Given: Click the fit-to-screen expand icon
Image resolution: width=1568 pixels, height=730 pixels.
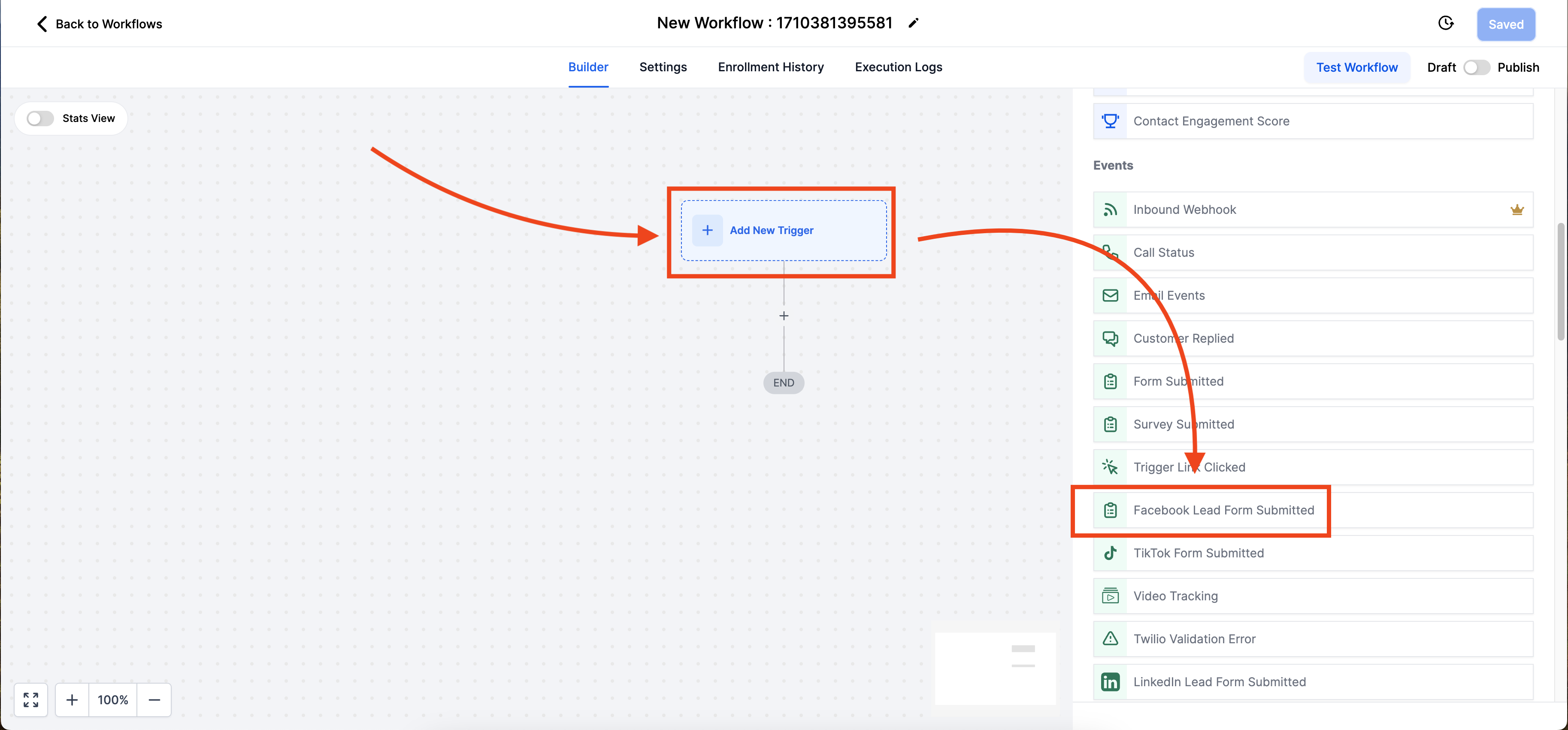Looking at the screenshot, I should pyautogui.click(x=30, y=700).
